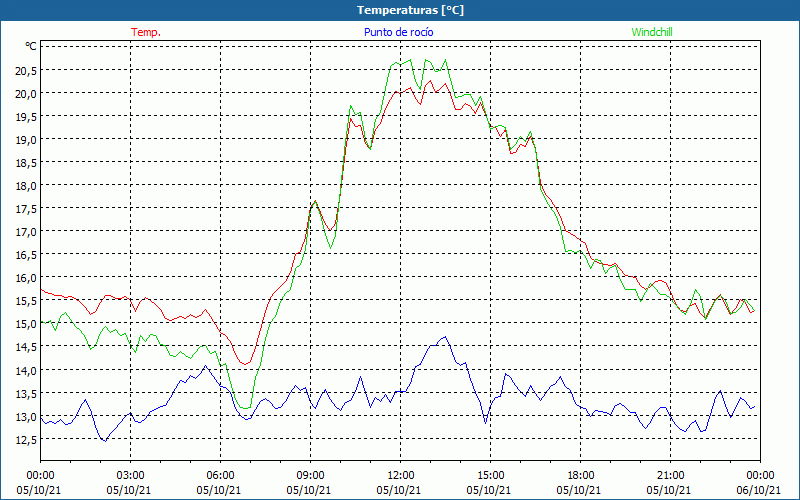The width and height of the screenshot is (800, 500).
Task: Click the 19,5 y-axis value
Action: click(26, 116)
